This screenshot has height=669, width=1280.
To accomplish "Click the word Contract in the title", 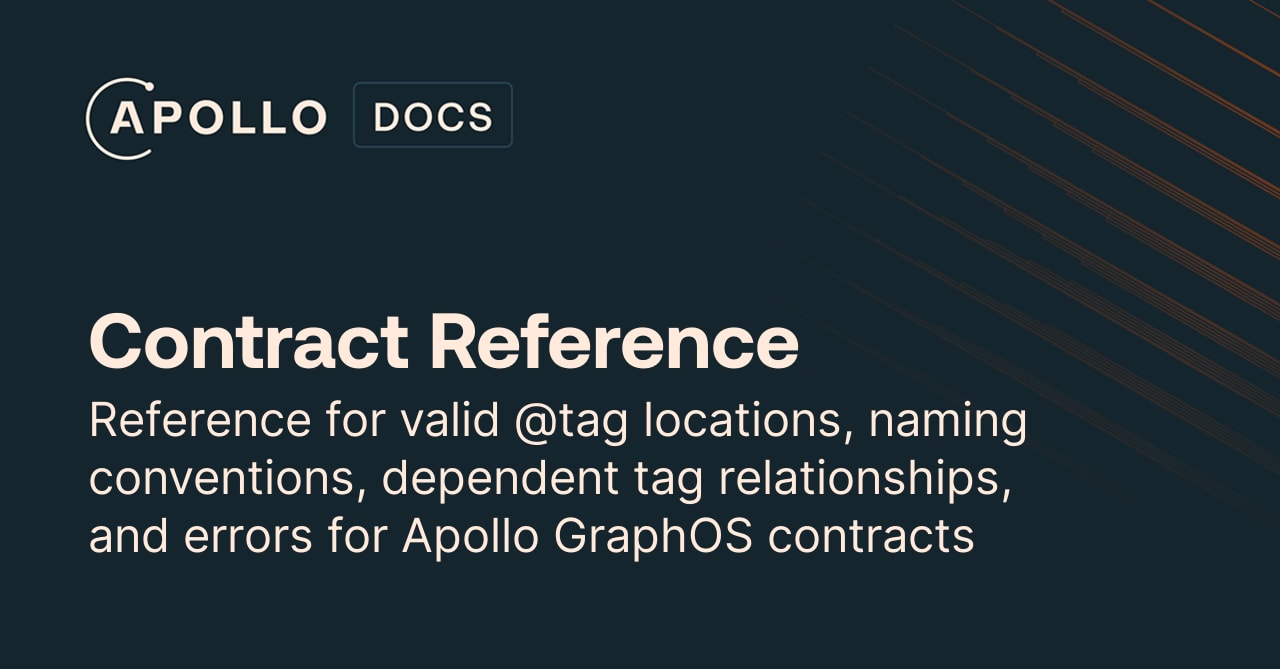I will point(249,342).
